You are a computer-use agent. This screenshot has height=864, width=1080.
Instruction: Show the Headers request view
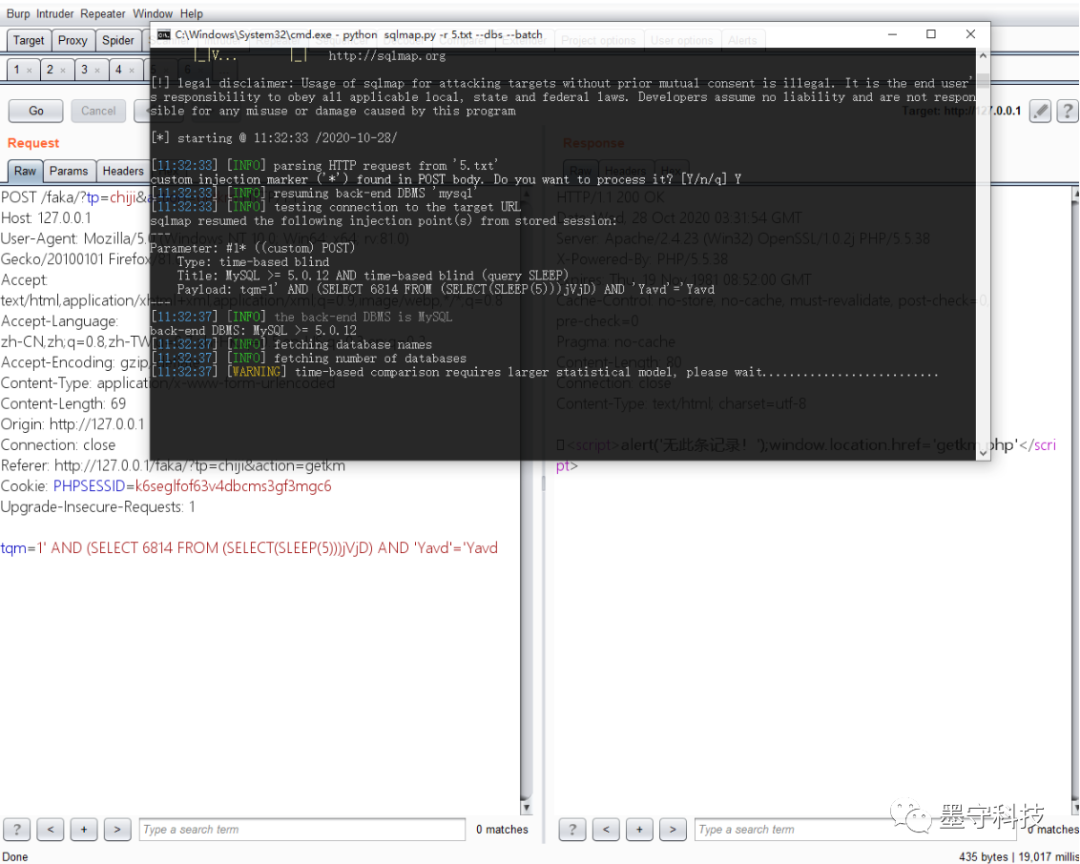click(x=123, y=171)
